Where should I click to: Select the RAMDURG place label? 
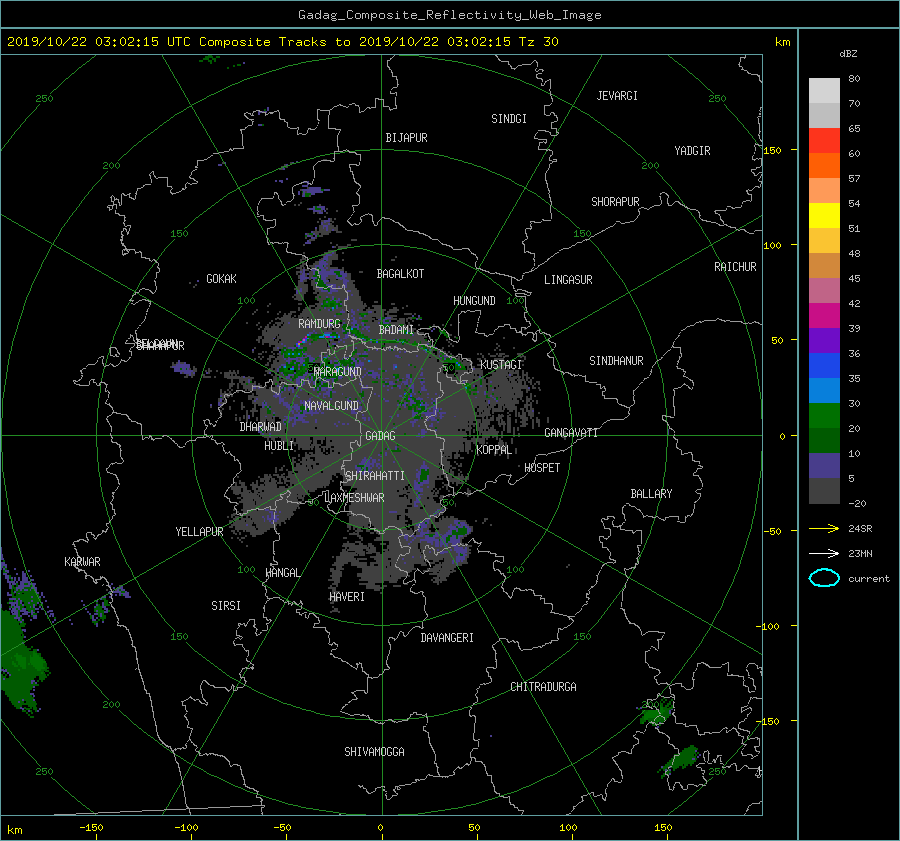tap(319, 324)
